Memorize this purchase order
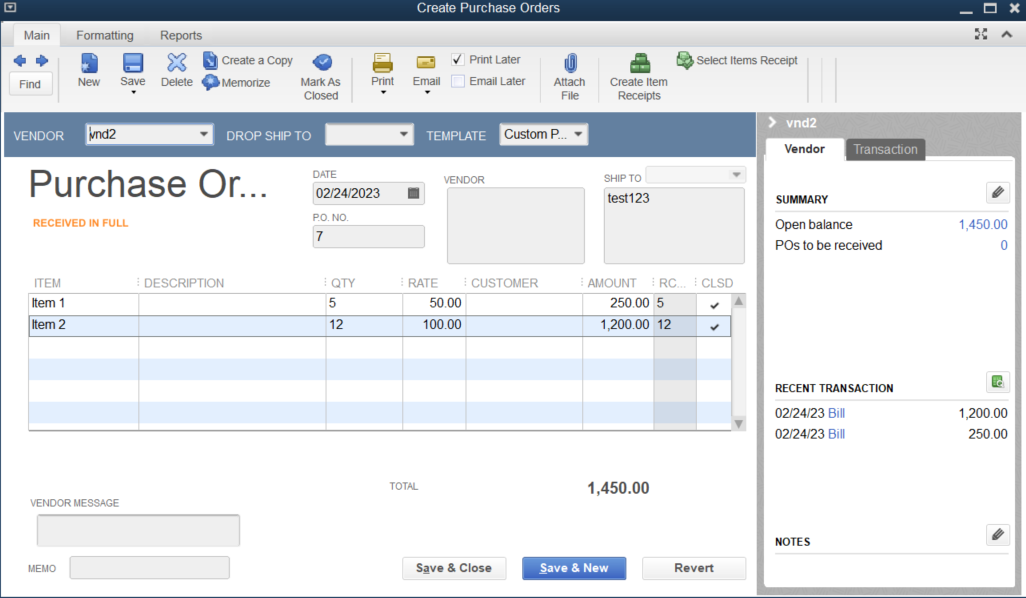1026x598 pixels. [237, 83]
